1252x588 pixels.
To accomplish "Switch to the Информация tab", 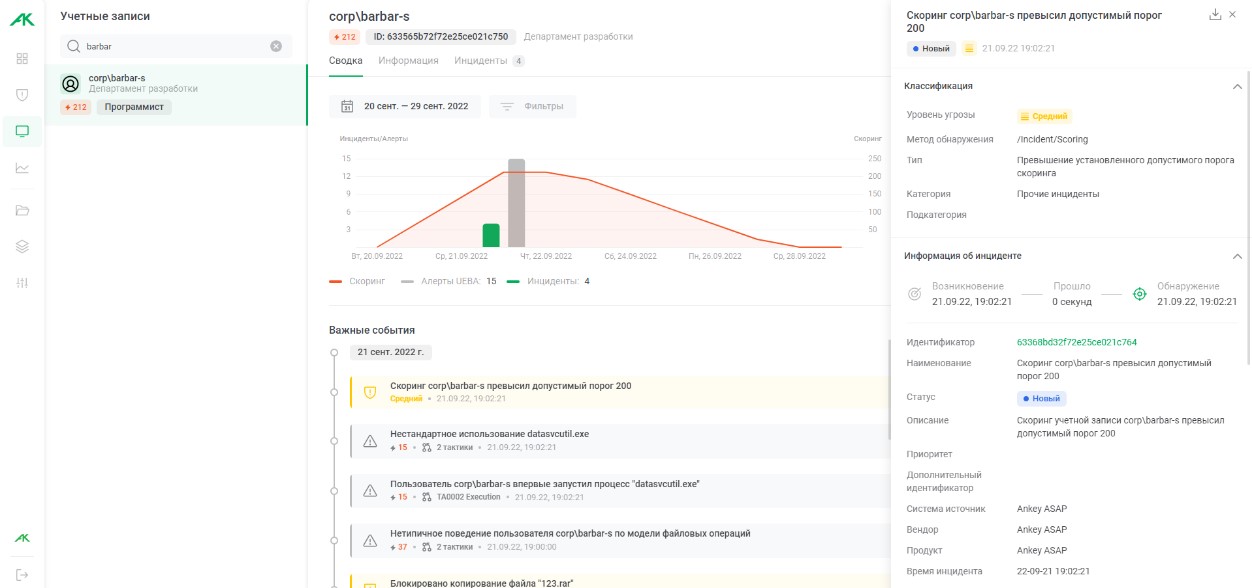I will coord(408,61).
